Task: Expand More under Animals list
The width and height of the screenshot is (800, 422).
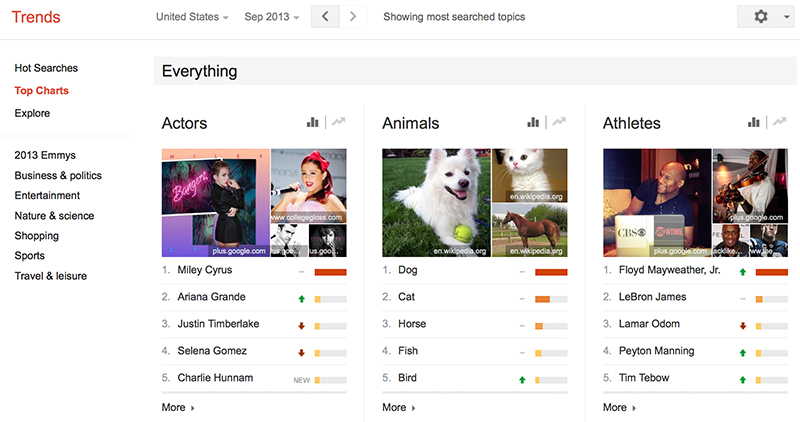Action: 398,407
